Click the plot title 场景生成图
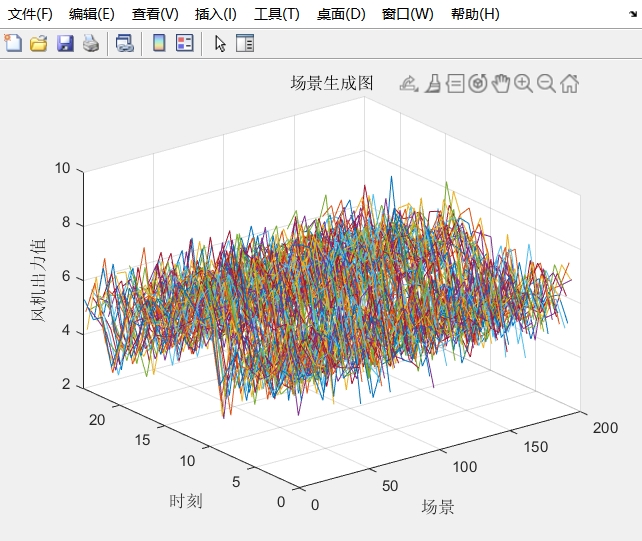This screenshot has height=541, width=642. [332, 83]
